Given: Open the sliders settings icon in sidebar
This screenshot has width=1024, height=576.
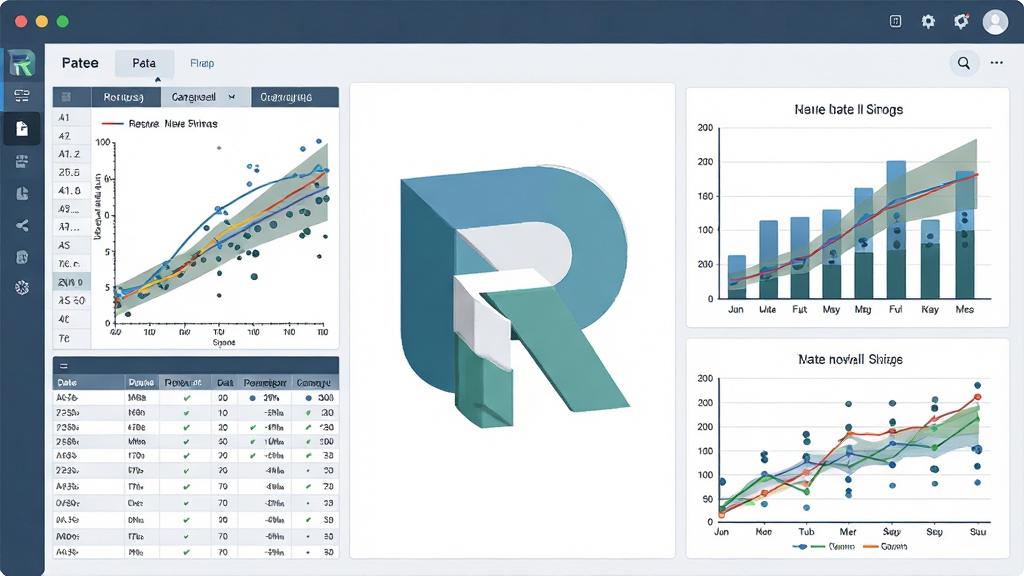Looking at the screenshot, I should coord(22,96).
